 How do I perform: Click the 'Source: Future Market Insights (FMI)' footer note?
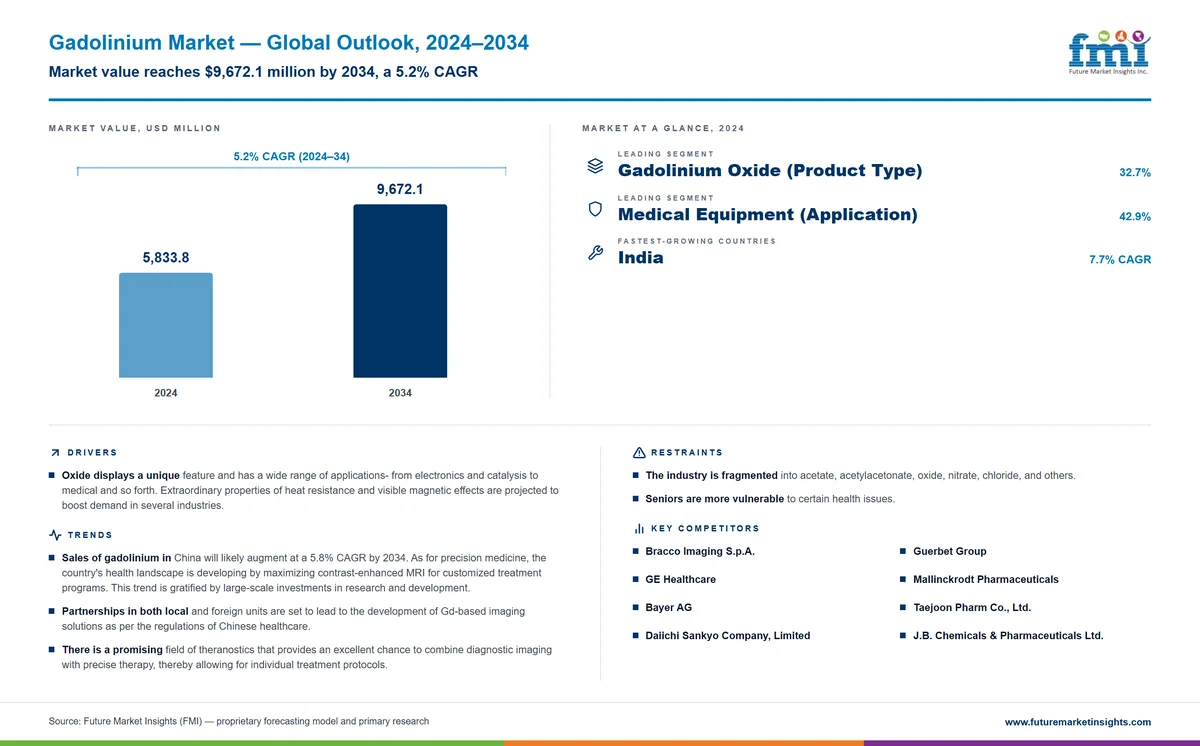tap(239, 721)
